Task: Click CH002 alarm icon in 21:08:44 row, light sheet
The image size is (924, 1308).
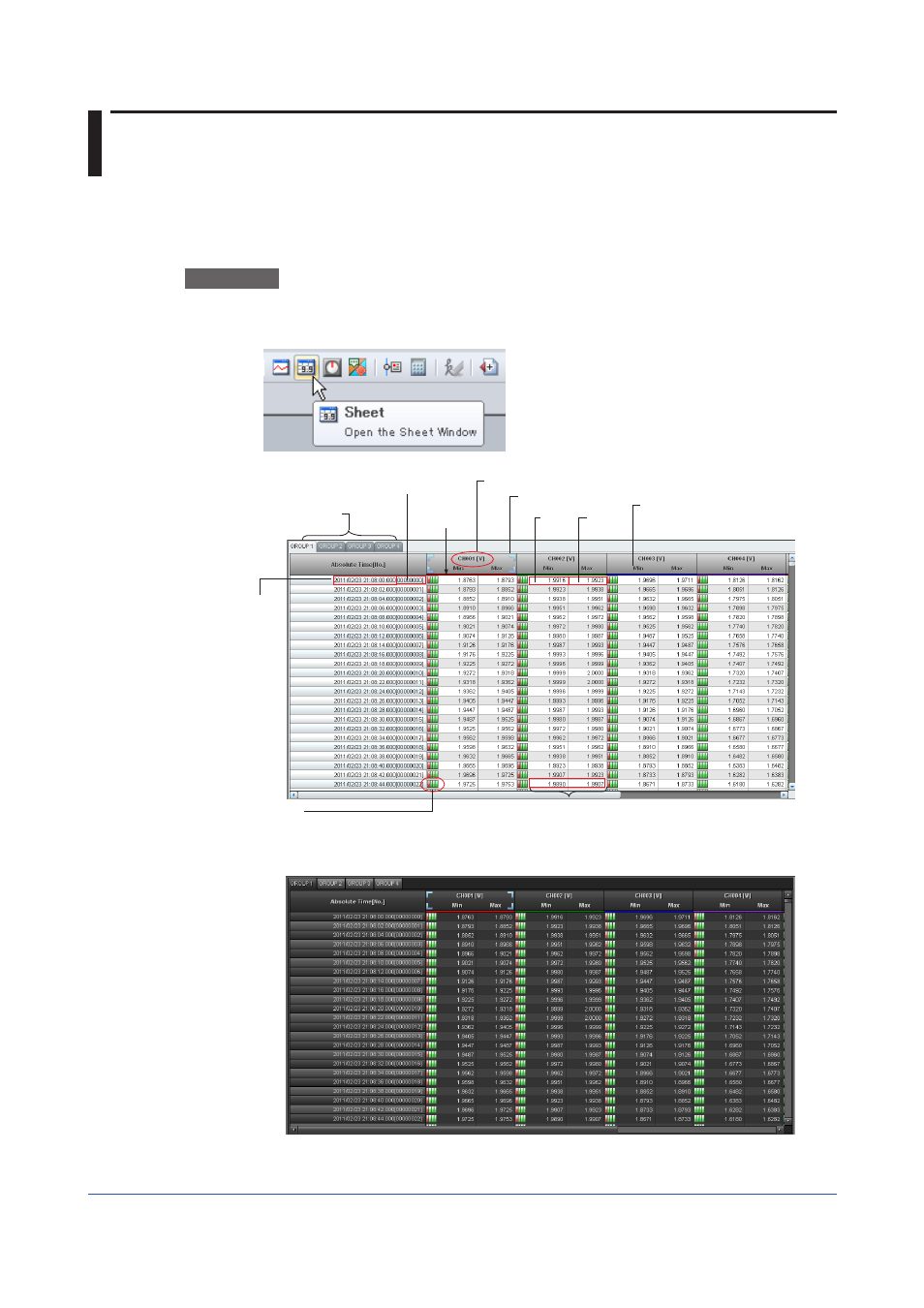Action: click(522, 784)
